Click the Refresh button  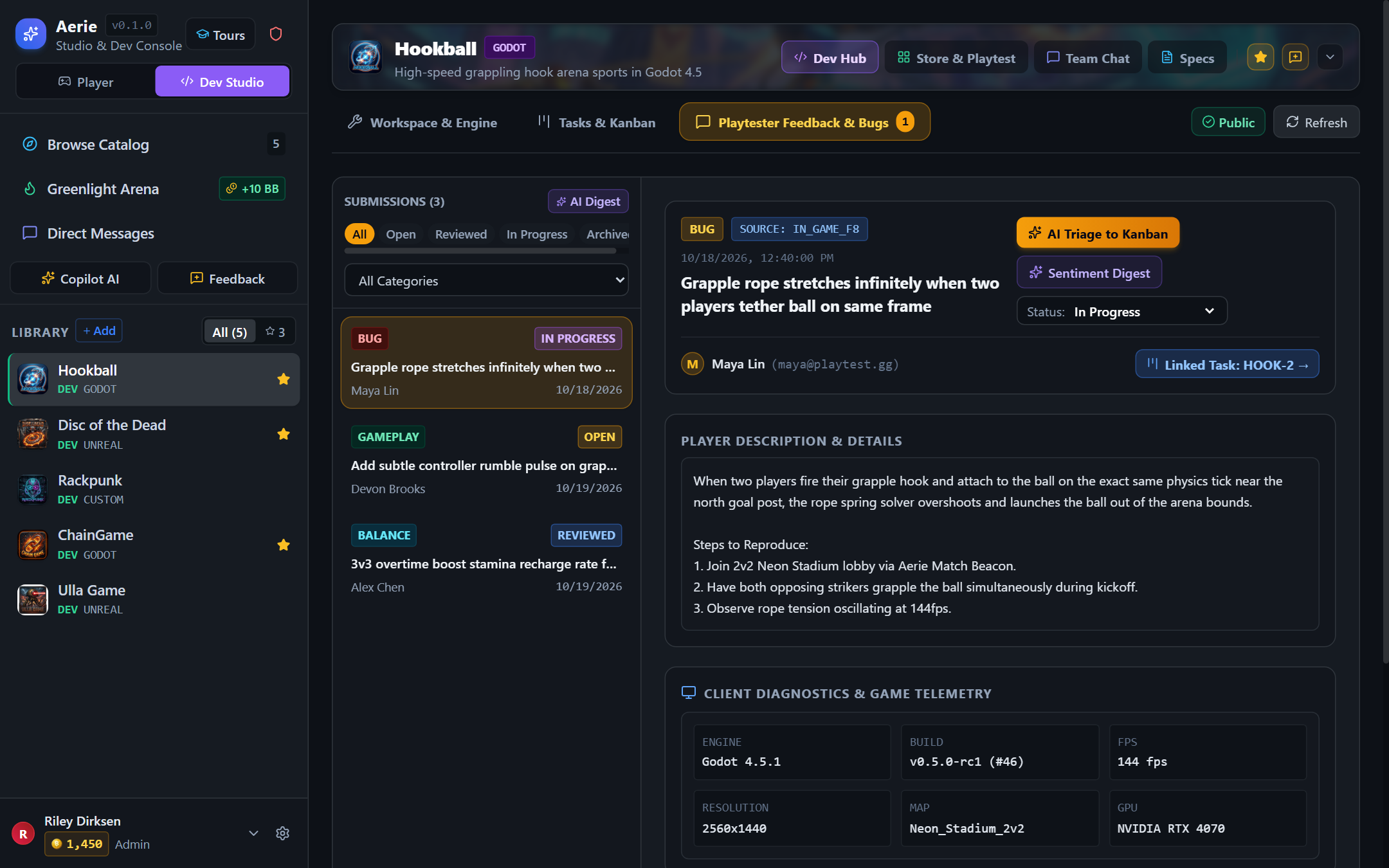[1316, 122]
